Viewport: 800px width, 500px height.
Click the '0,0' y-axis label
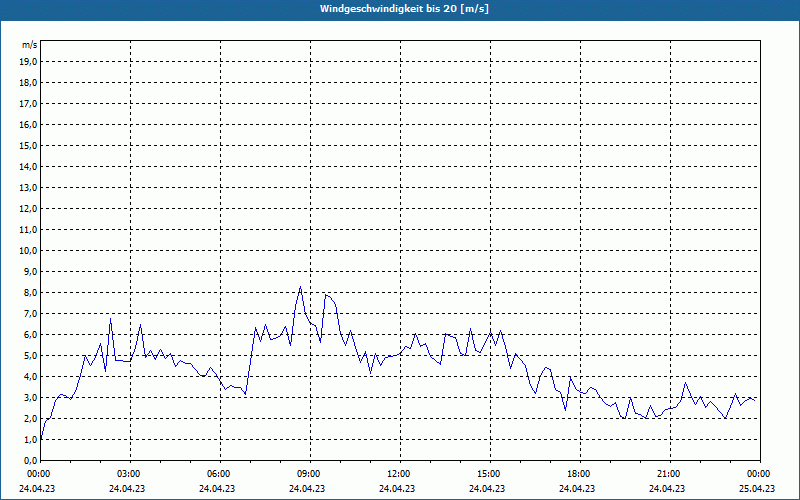30,461
